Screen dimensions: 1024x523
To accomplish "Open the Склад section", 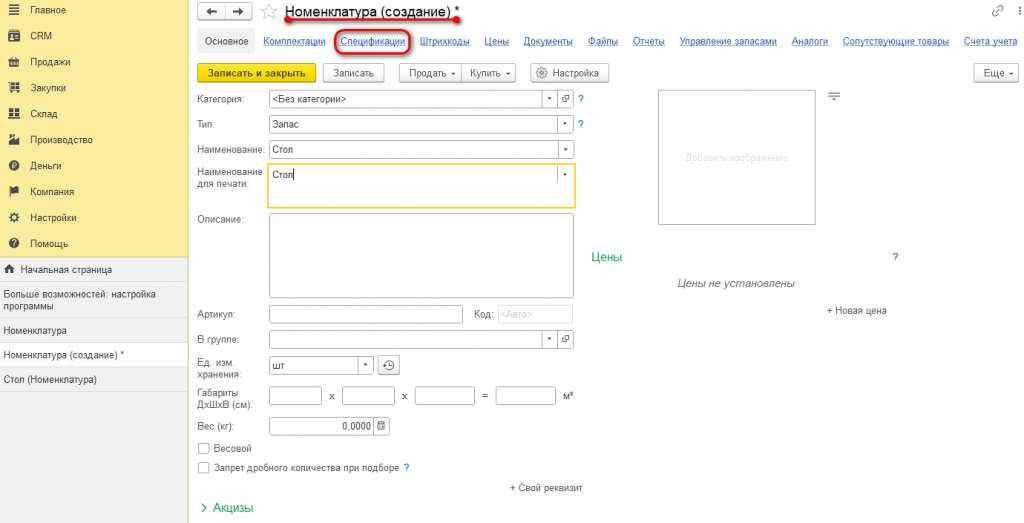I will pos(43,114).
